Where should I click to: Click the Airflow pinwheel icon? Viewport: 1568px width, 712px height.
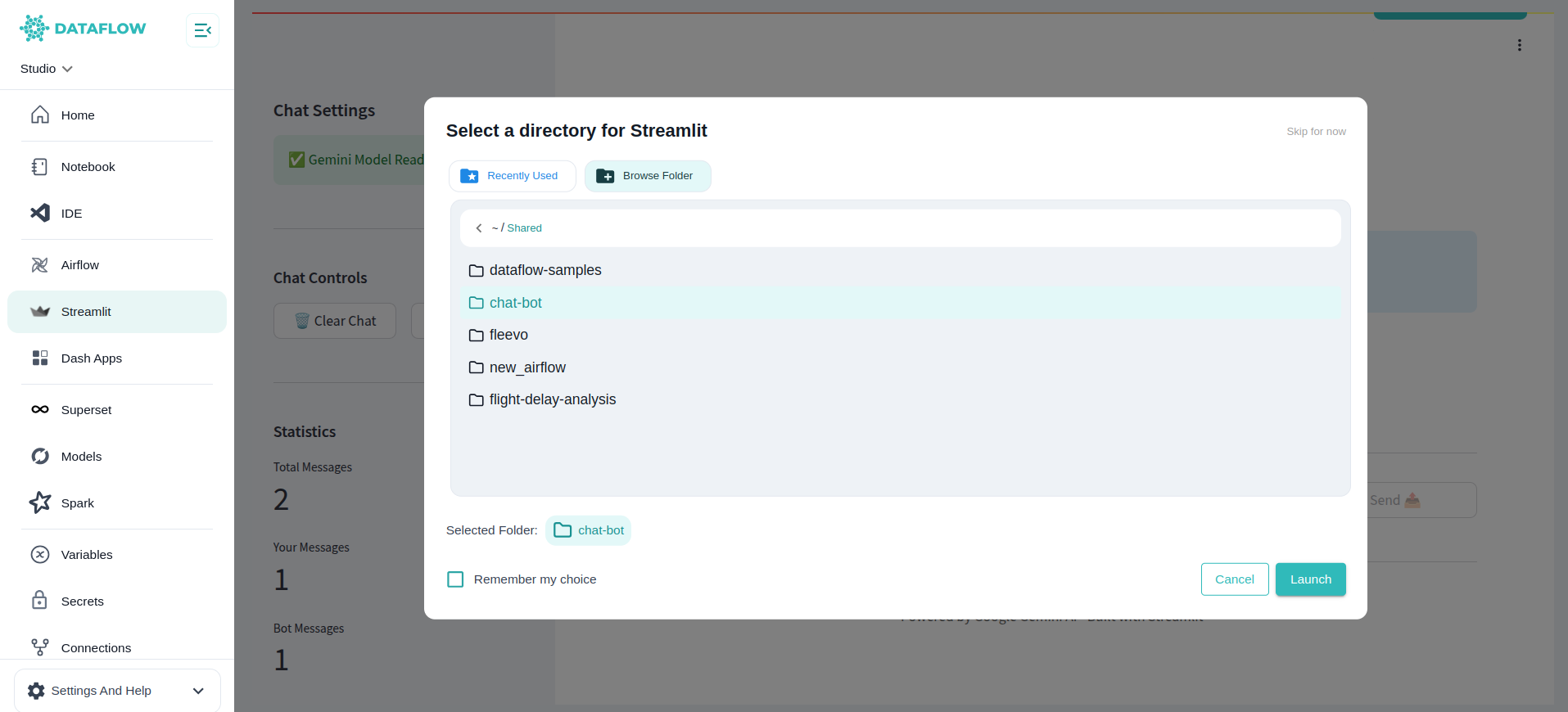pyautogui.click(x=39, y=265)
